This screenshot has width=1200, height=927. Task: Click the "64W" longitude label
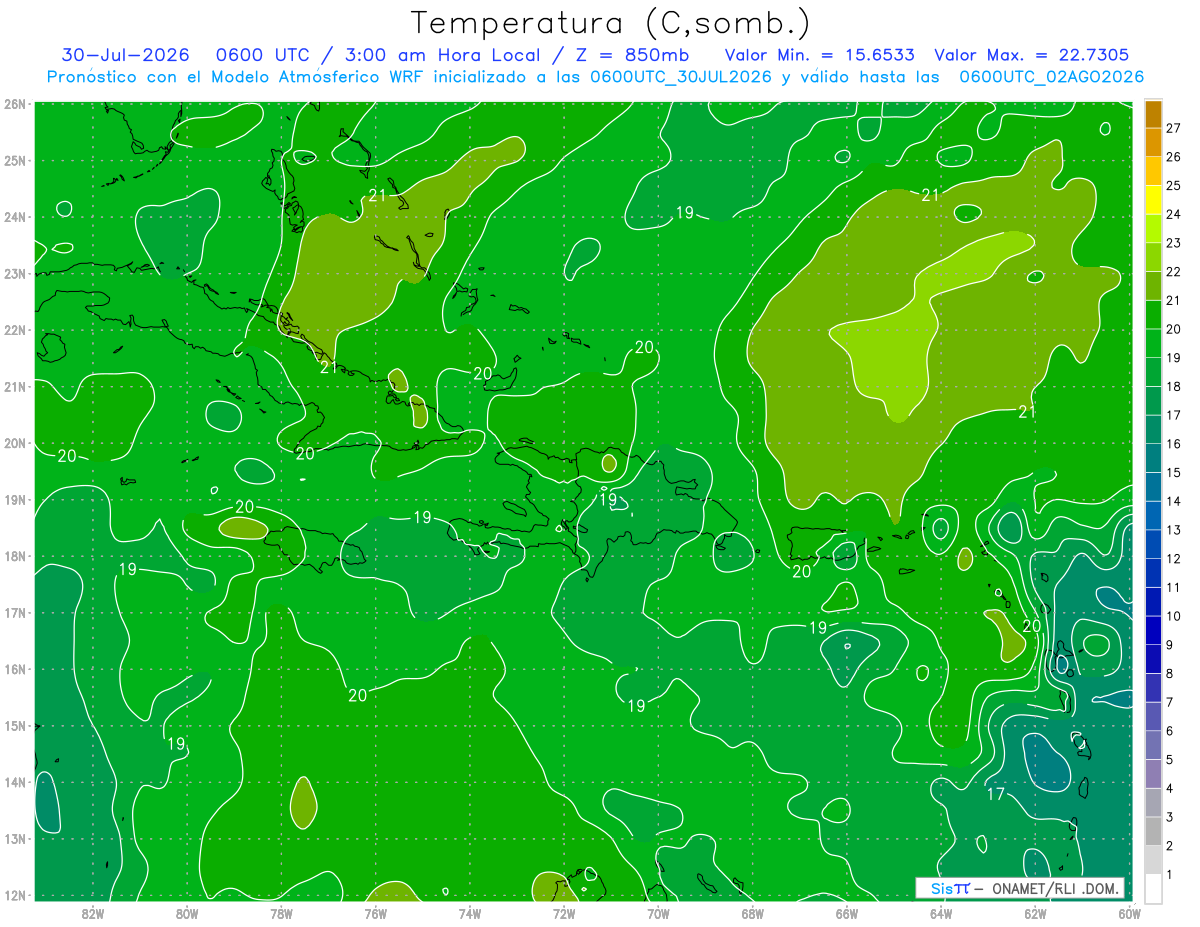[940, 913]
